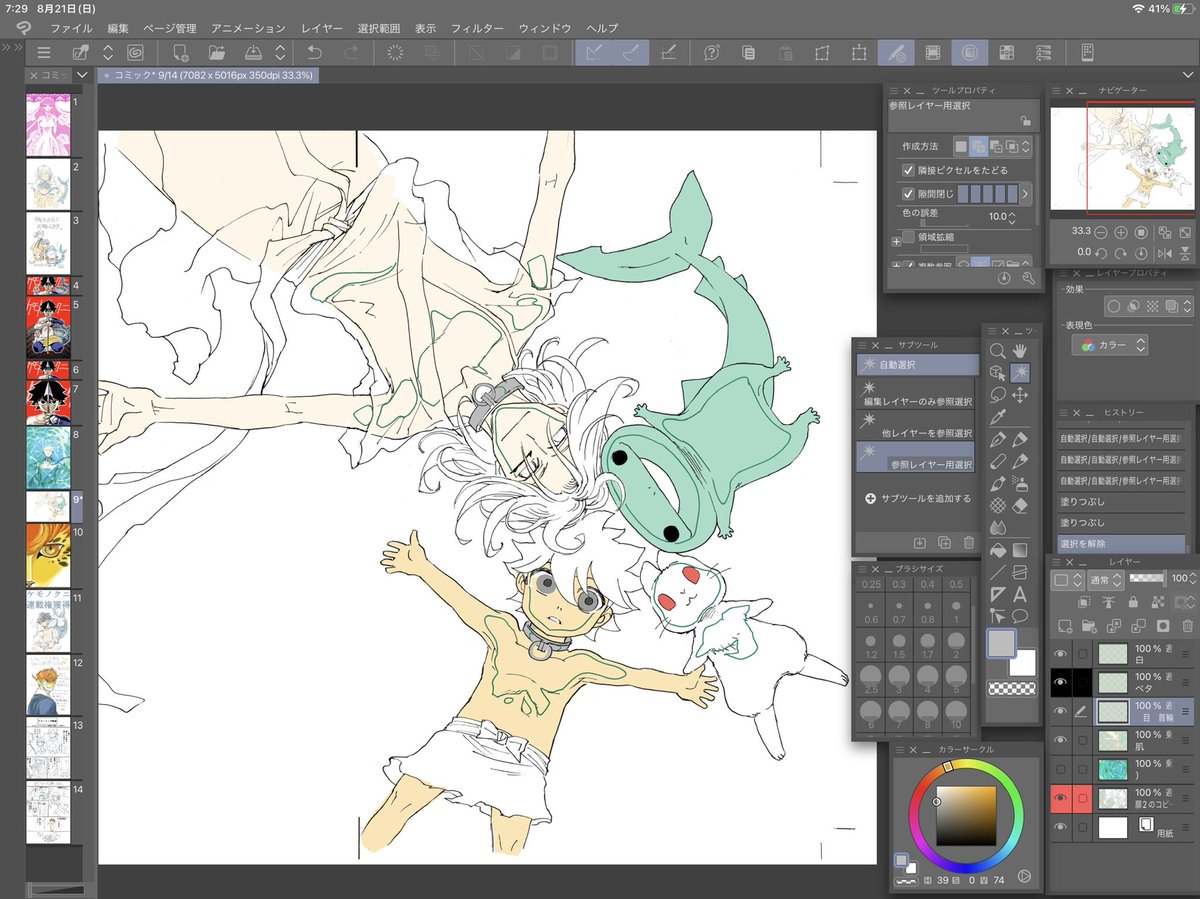Select the magnifying glass zoom tool
The image size is (1200, 899).
[997, 351]
